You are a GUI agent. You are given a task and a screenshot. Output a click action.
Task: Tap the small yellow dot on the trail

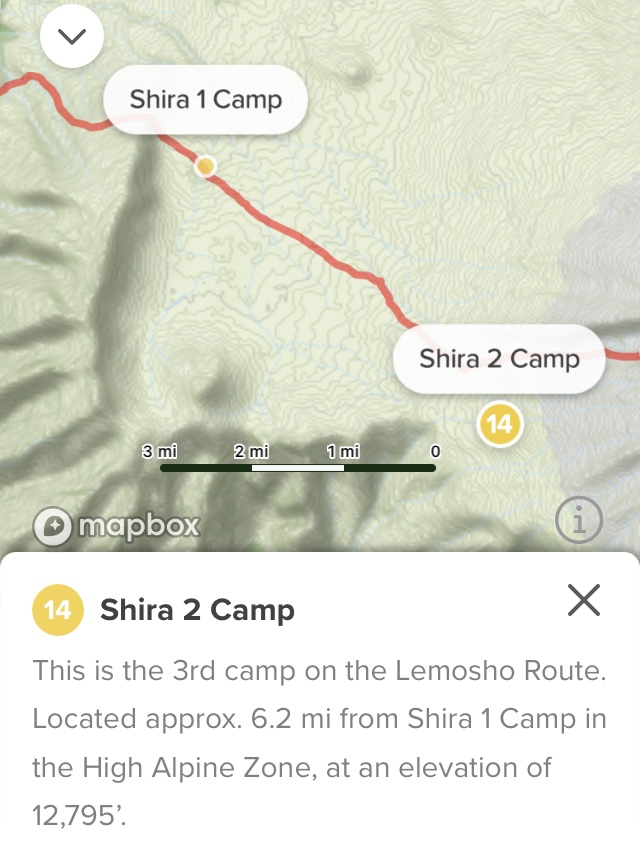(205, 166)
